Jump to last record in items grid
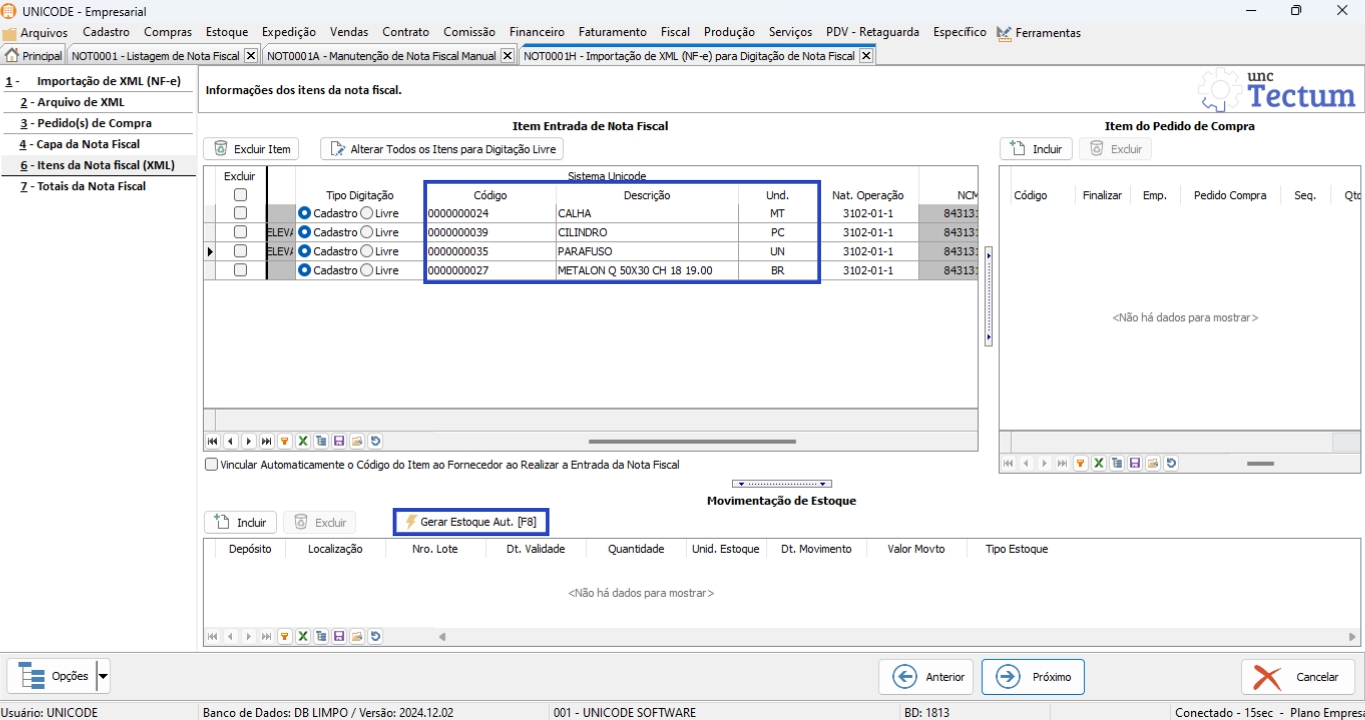Viewport: 1365px width, 720px height. coord(267,441)
